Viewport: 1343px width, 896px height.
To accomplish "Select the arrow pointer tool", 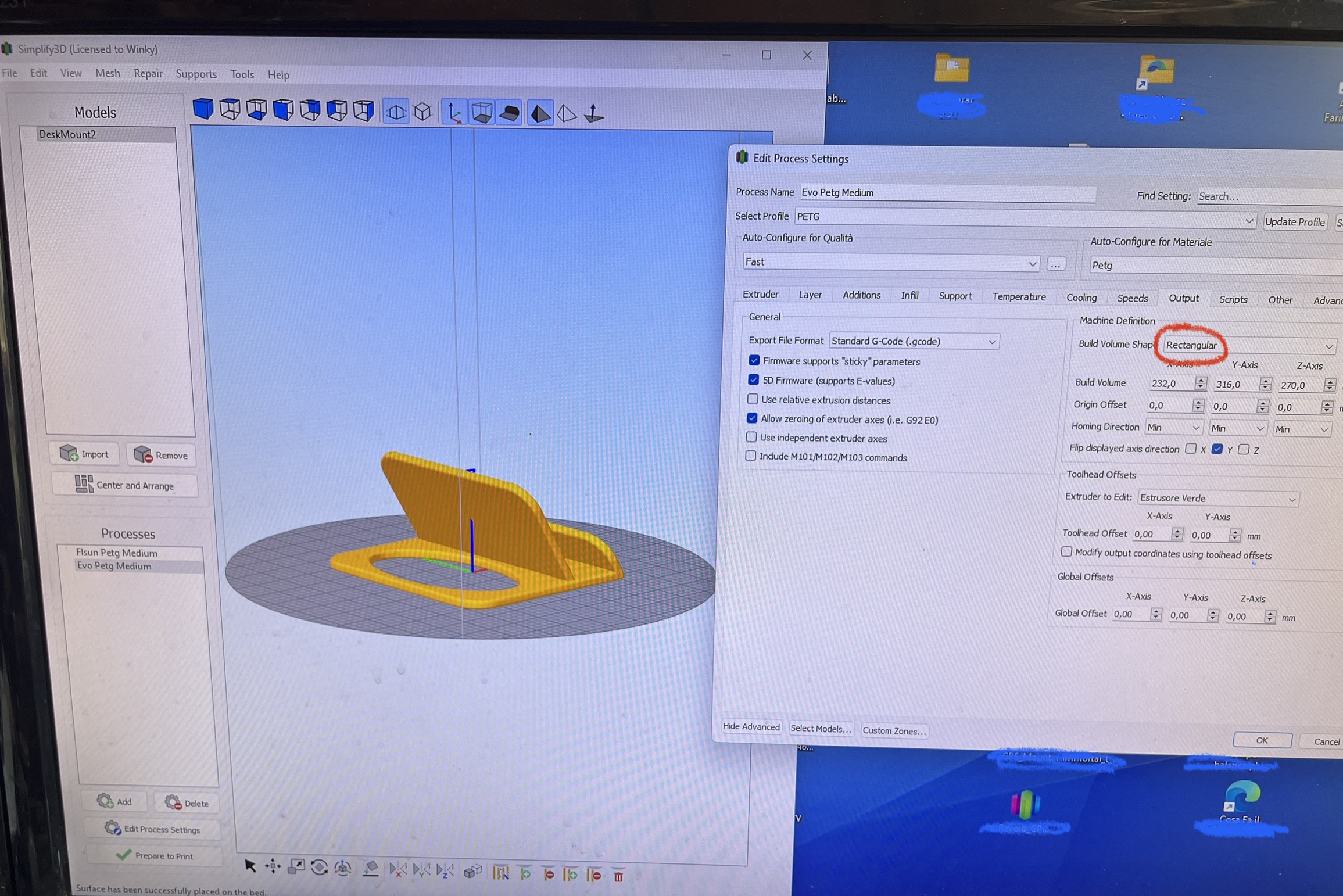I will click(x=250, y=866).
